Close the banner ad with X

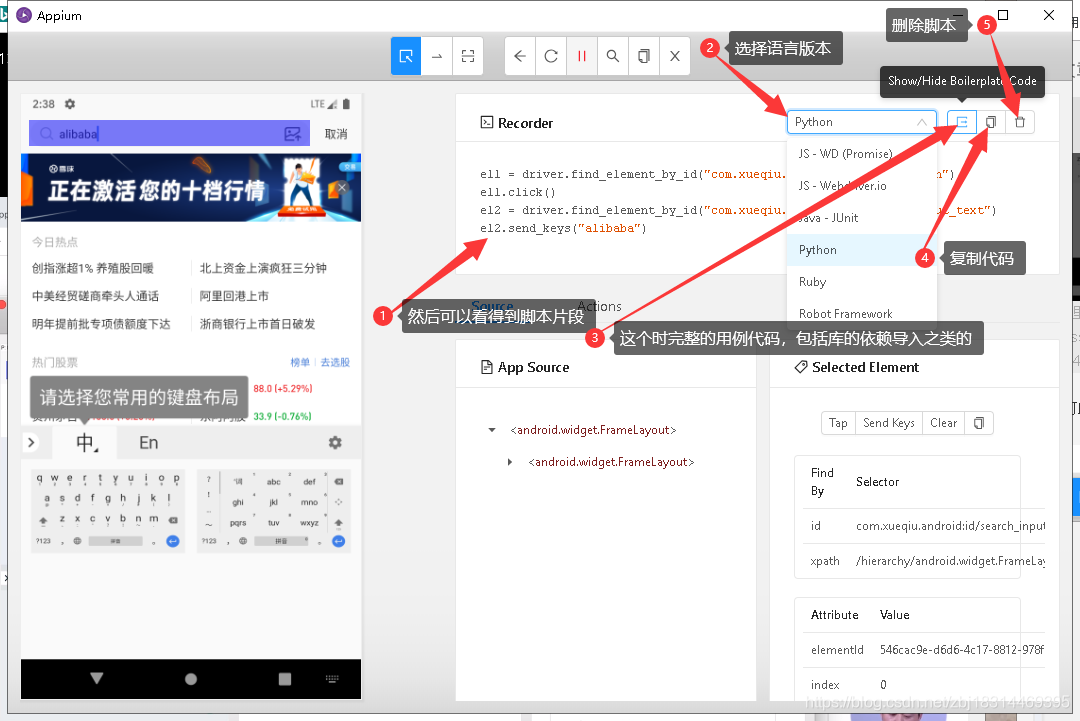tap(342, 187)
